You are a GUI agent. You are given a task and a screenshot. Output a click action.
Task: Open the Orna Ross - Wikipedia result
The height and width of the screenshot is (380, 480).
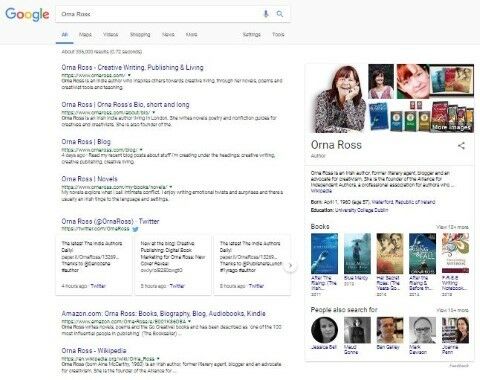pyautogui.click(x=94, y=351)
